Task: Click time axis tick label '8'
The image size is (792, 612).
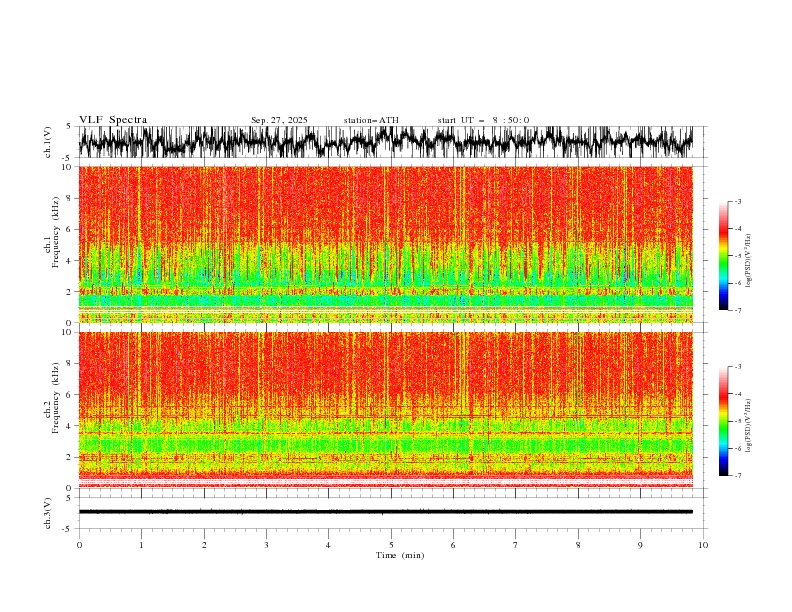Action: 578,545
